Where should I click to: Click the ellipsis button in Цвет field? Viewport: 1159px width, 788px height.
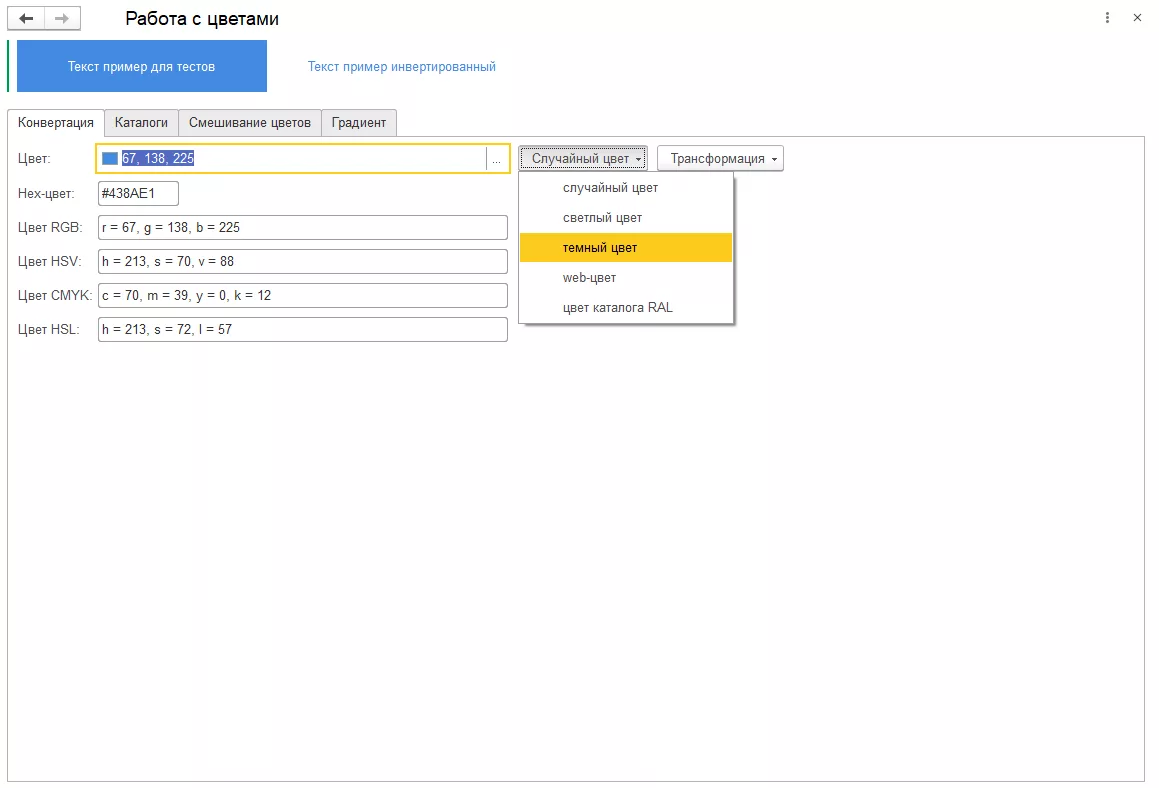point(496,159)
